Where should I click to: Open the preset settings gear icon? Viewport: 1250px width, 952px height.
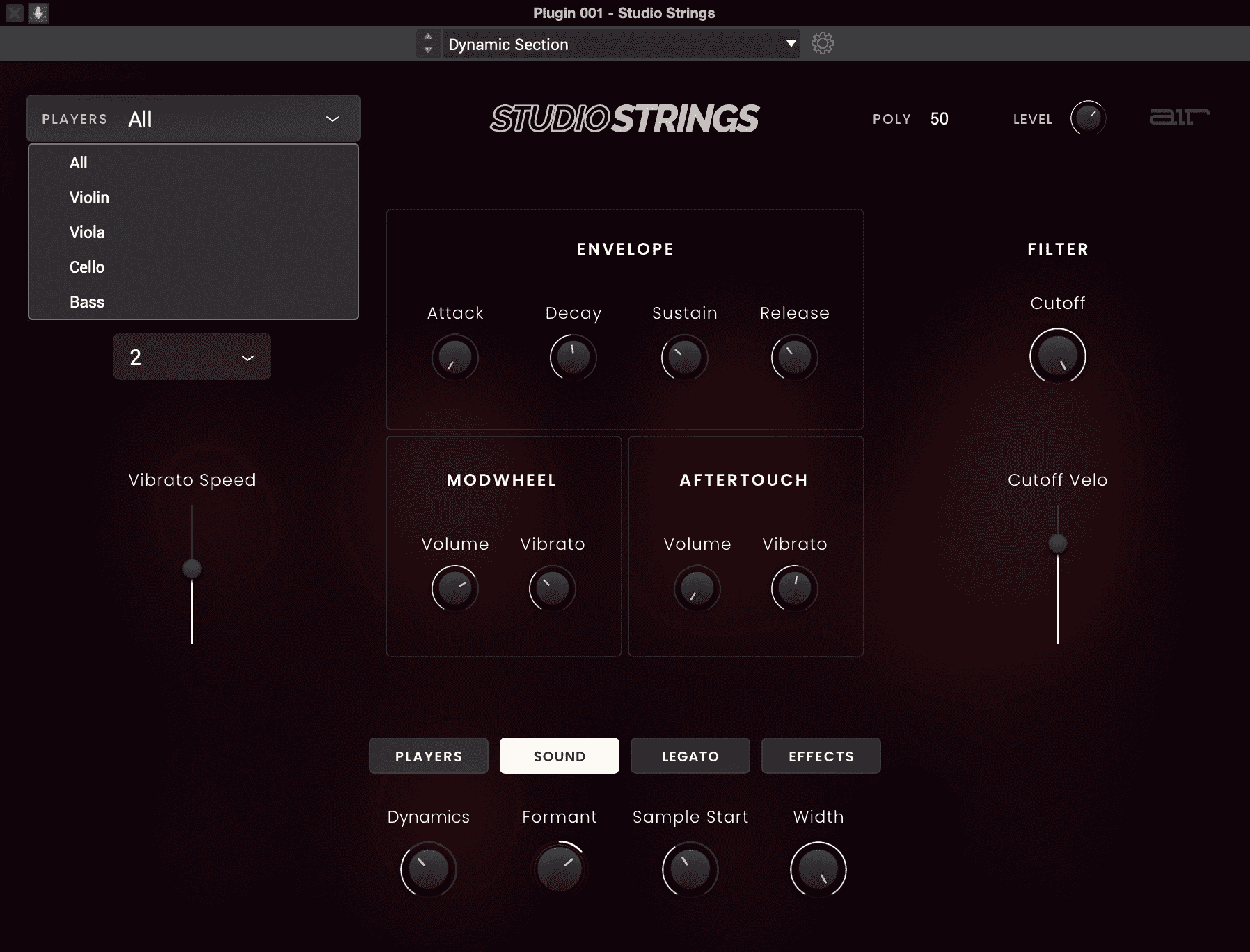822,44
